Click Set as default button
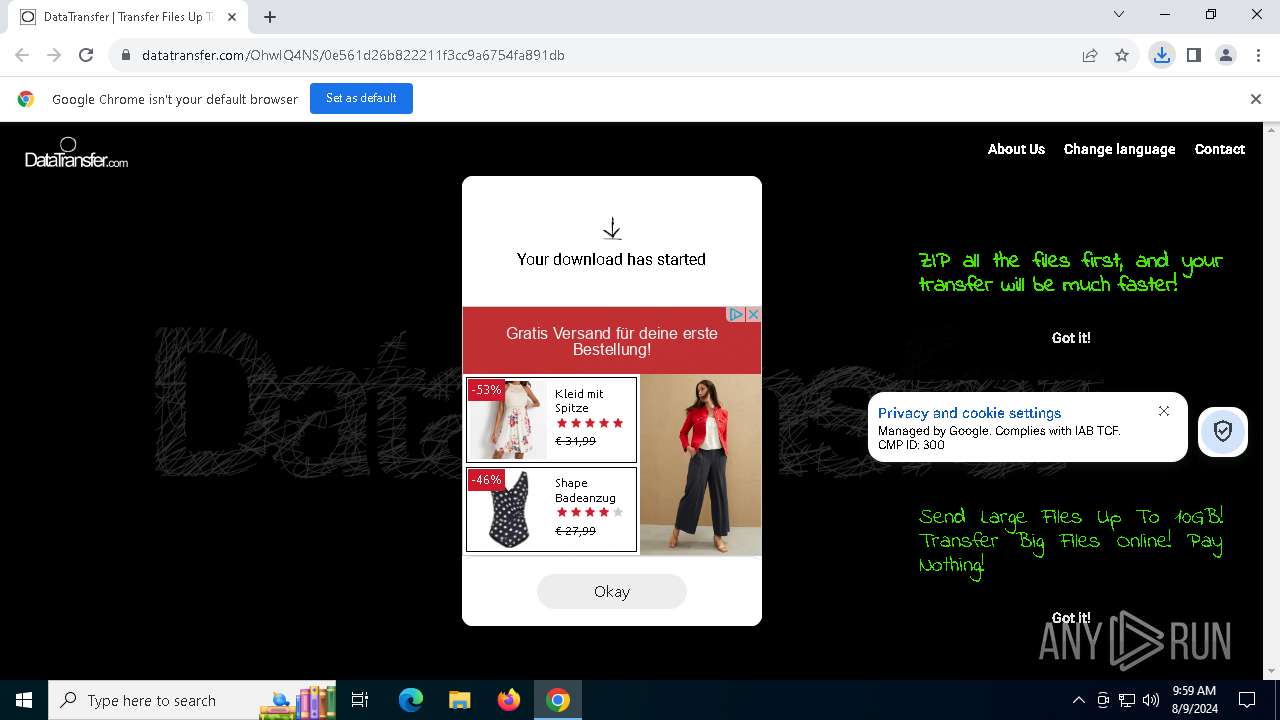Image resolution: width=1280 pixels, height=720 pixels. pos(361,98)
